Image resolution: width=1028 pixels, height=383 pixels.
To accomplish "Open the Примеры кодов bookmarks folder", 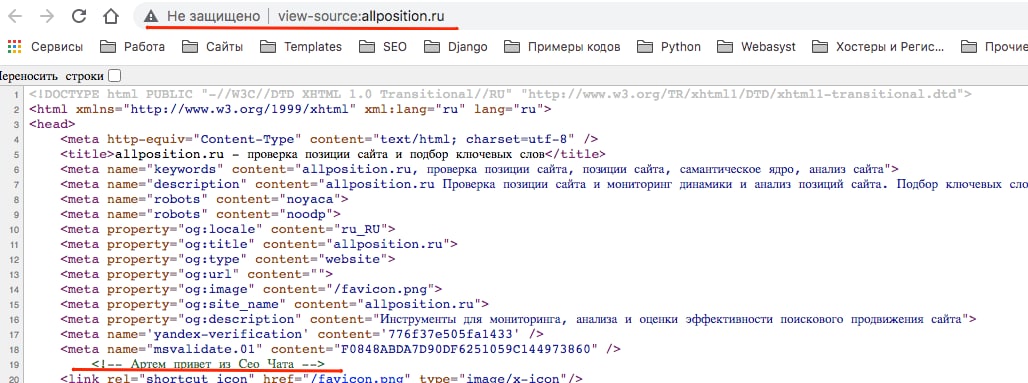I will click(562, 47).
